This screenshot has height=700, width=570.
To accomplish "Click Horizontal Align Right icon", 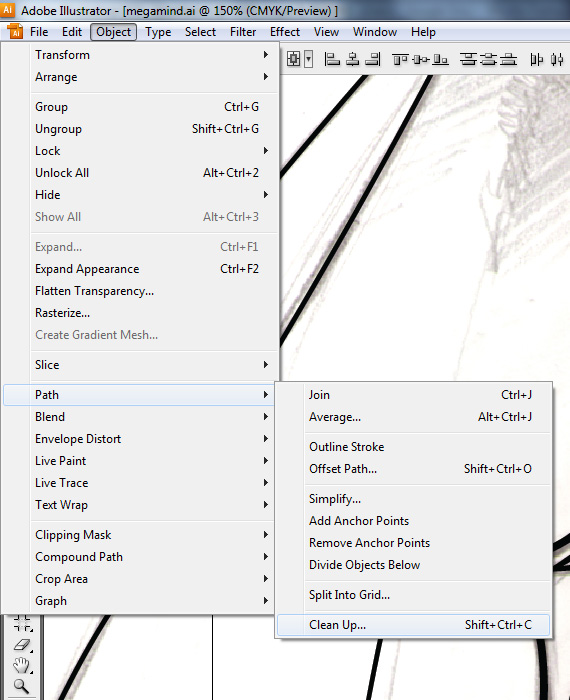I will (x=372, y=59).
